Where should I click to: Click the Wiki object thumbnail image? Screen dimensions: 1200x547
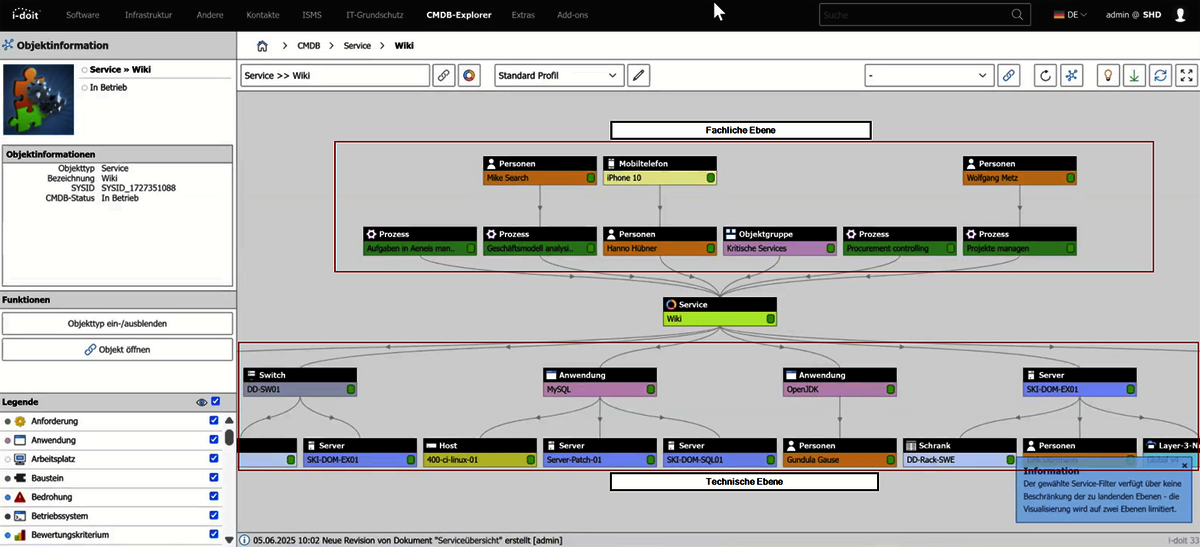pyautogui.click(x=39, y=99)
